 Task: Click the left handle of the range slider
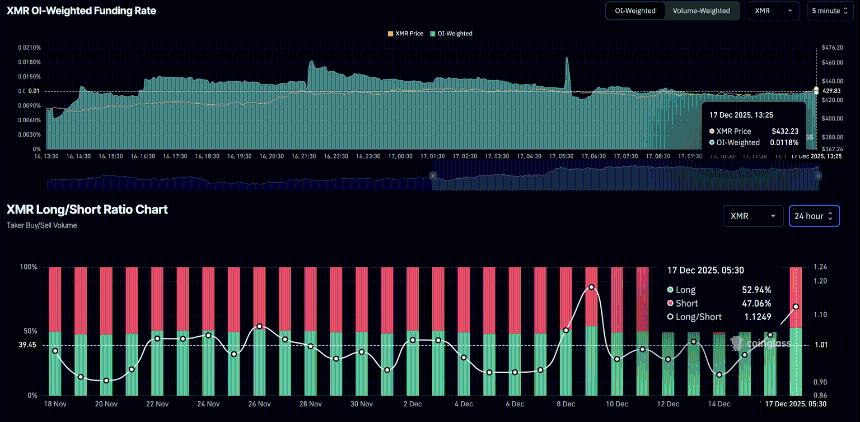pos(432,175)
